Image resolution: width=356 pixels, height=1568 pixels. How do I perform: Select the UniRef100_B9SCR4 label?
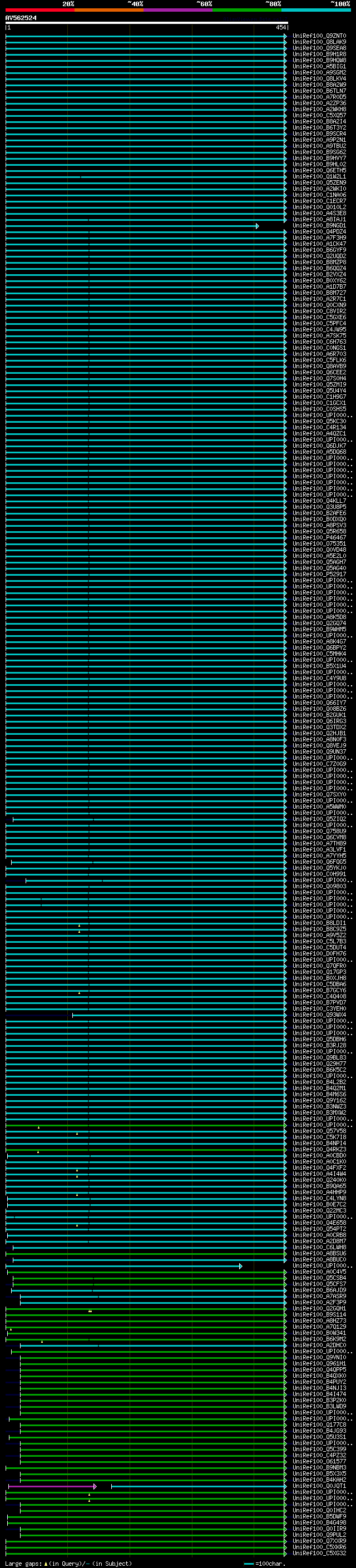click(x=319, y=134)
